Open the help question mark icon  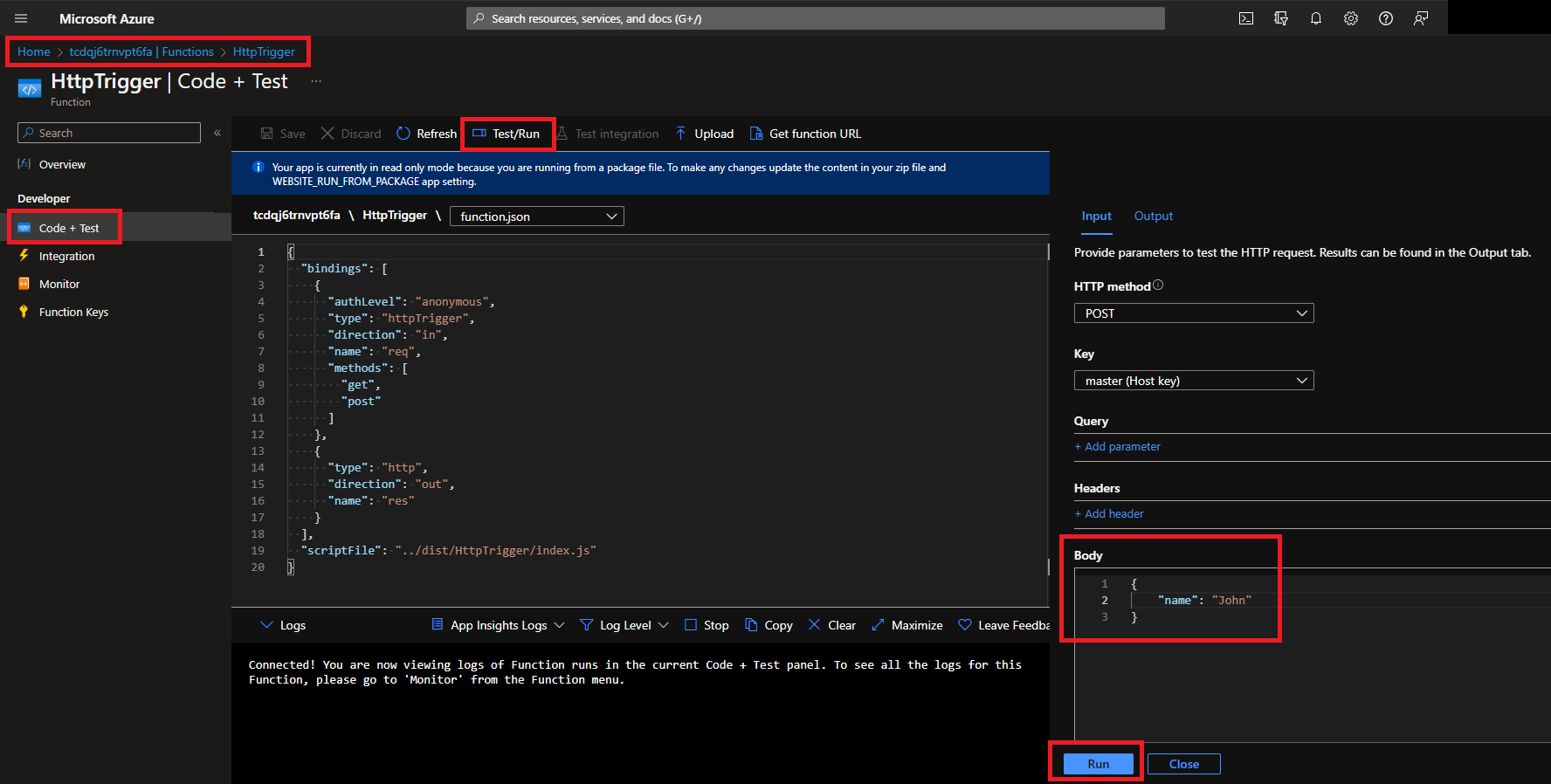coord(1386,18)
